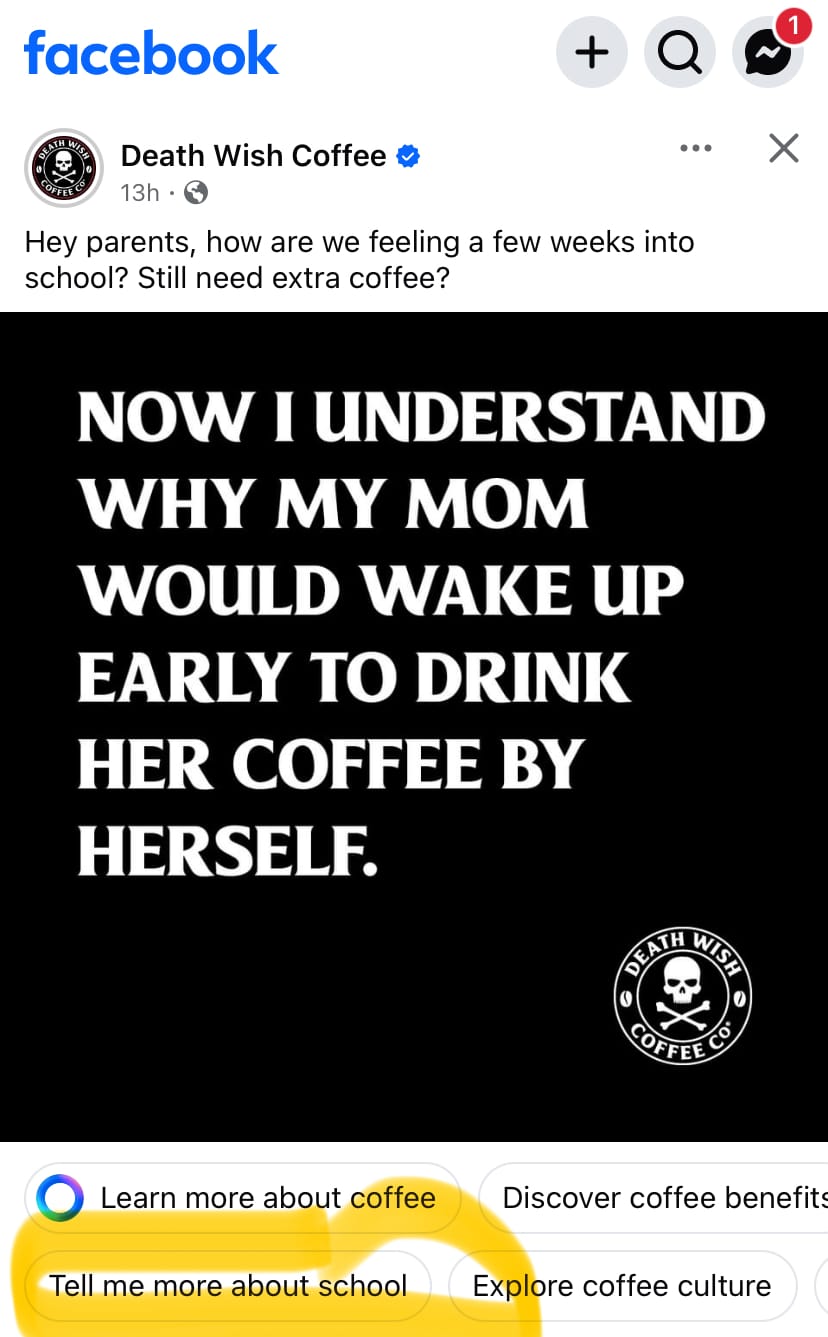Select Discover coffee benefits suggestion
Image resolution: width=828 pixels, height=1337 pixels.
[x=654, y=1197]
